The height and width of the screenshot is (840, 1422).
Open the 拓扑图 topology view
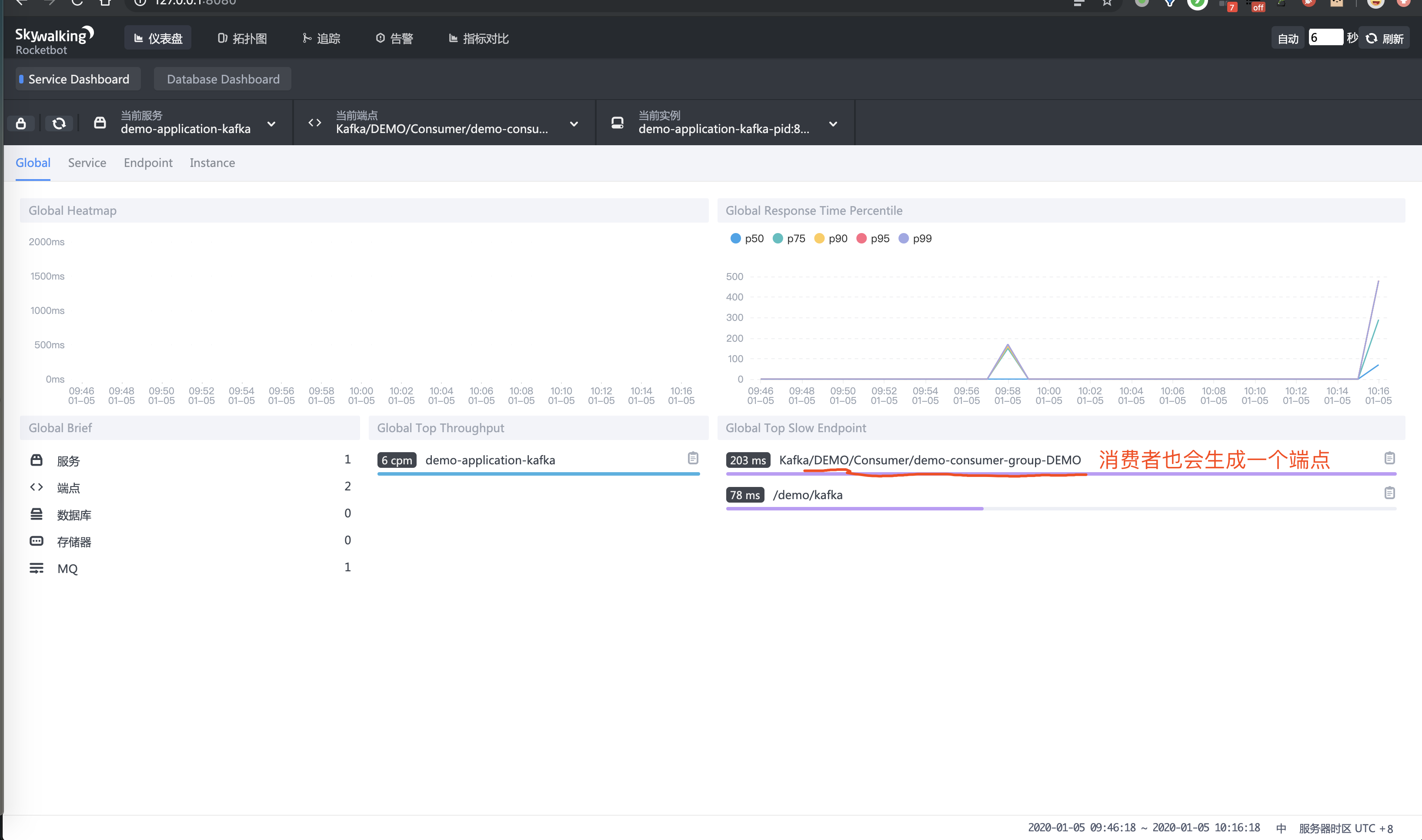coord(242,39)
